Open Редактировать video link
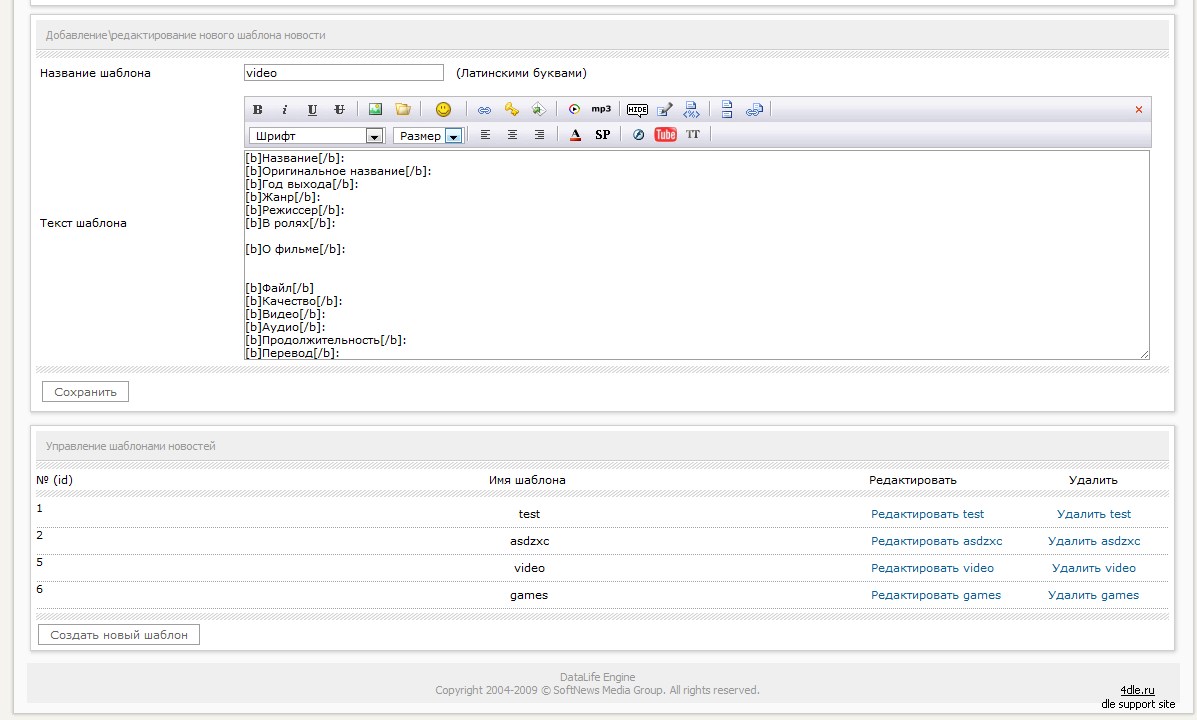Screen dimensions: 1197x720 (932, 568)
